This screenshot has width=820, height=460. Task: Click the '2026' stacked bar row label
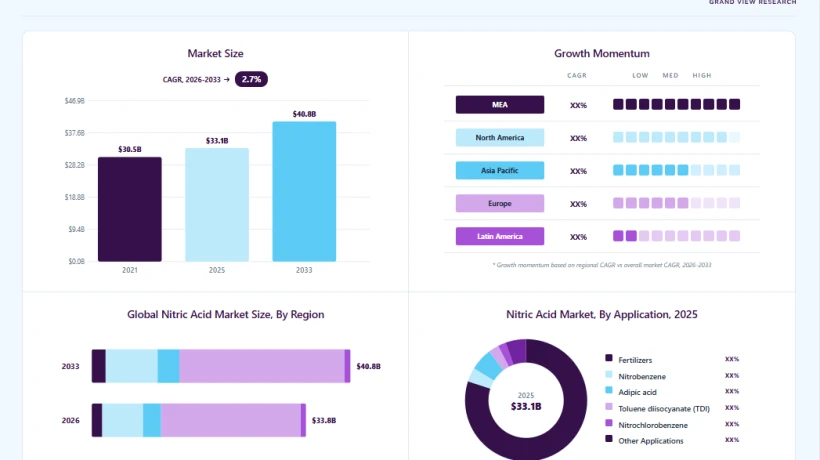tap(71, 420)
